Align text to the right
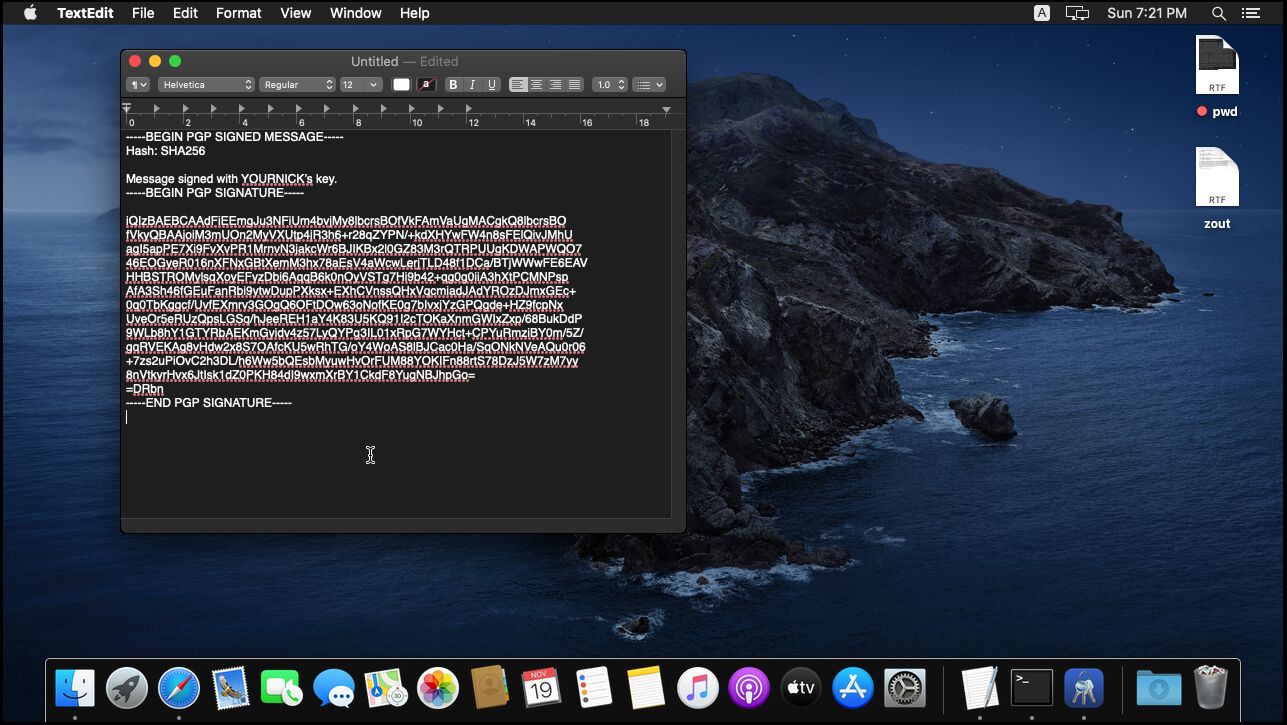Viewport: 1287px width, 725px height. pos(556,85)
